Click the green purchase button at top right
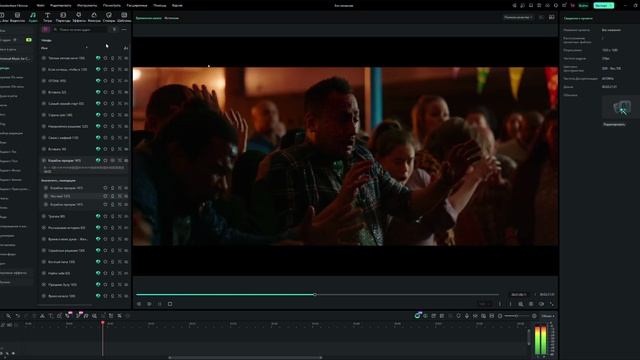640x360 pixels. [604, 5]
